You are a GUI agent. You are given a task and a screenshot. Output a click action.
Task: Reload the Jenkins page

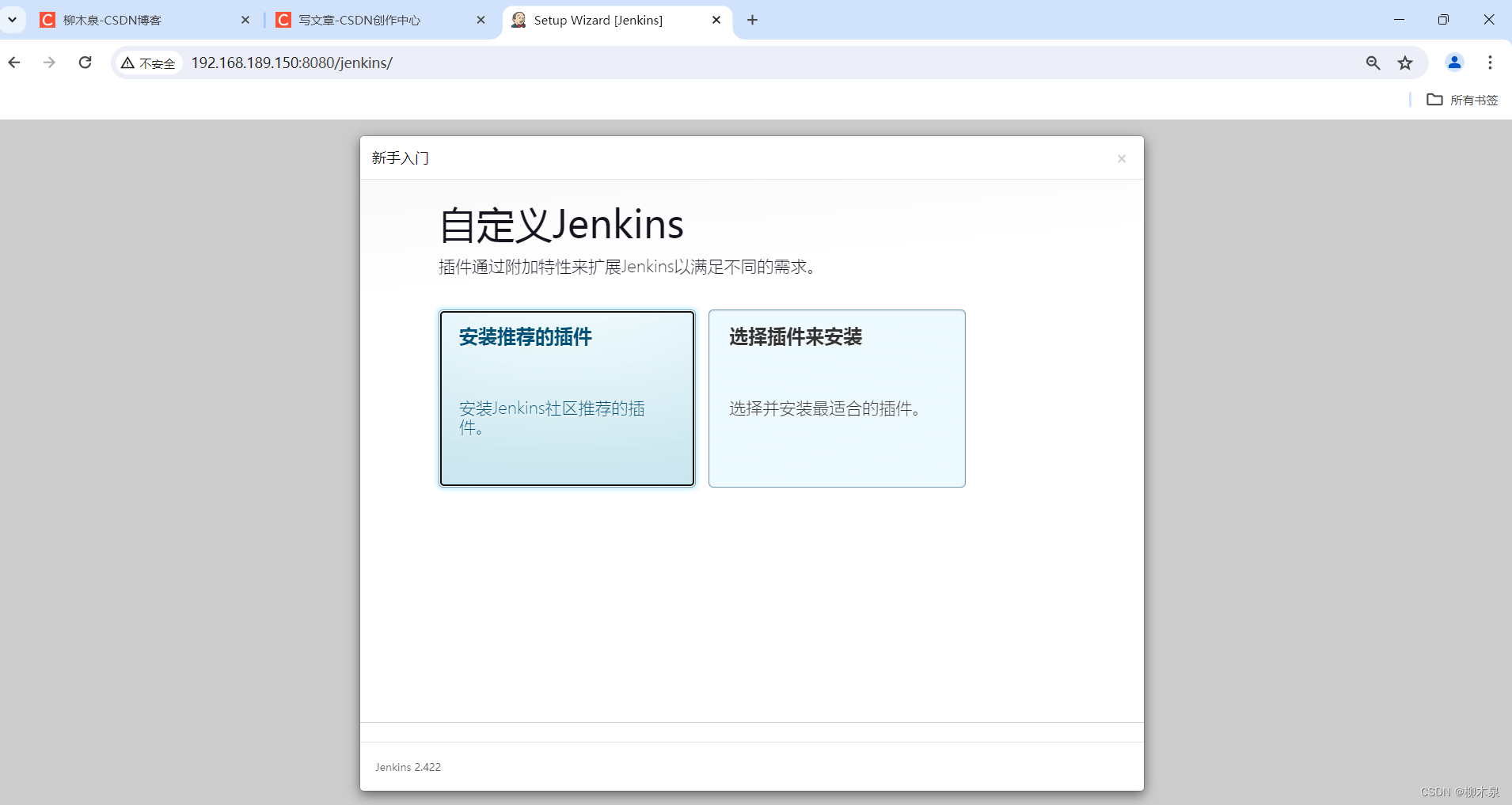tap(85, 63)
